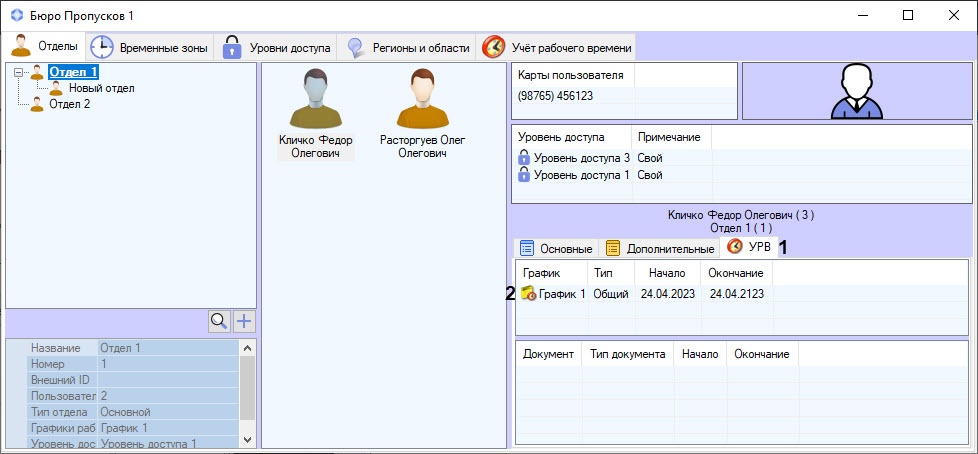Click lock icon of Уровень доступа 3
978x454 pixels.
click(523, 158)
